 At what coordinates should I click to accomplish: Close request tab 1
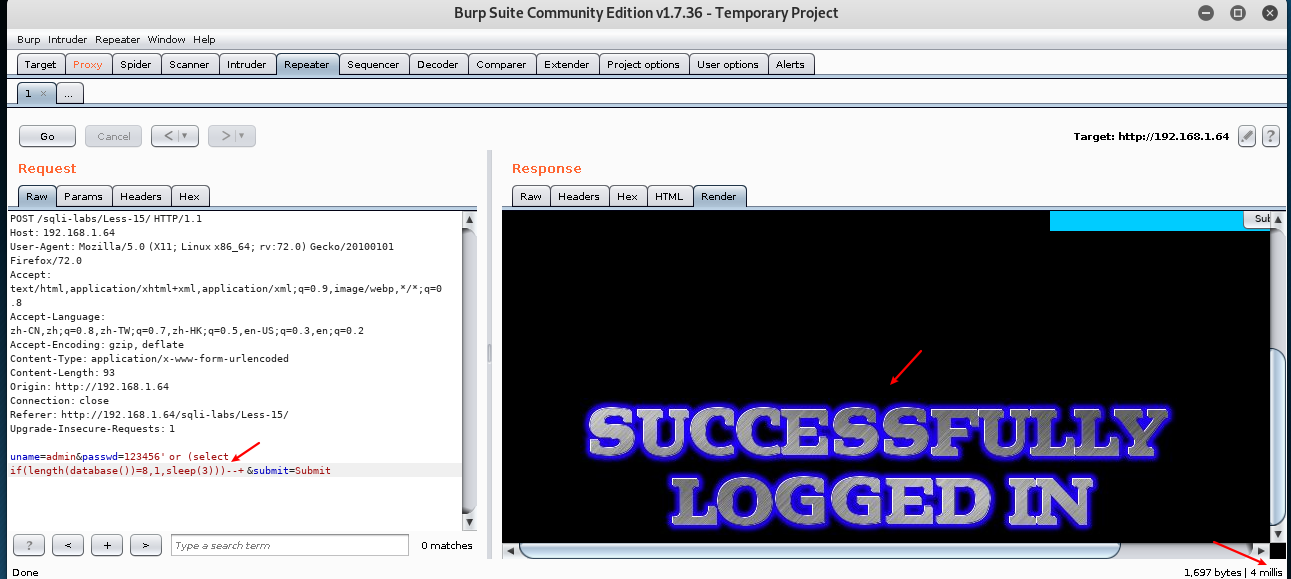coord(43,93)
